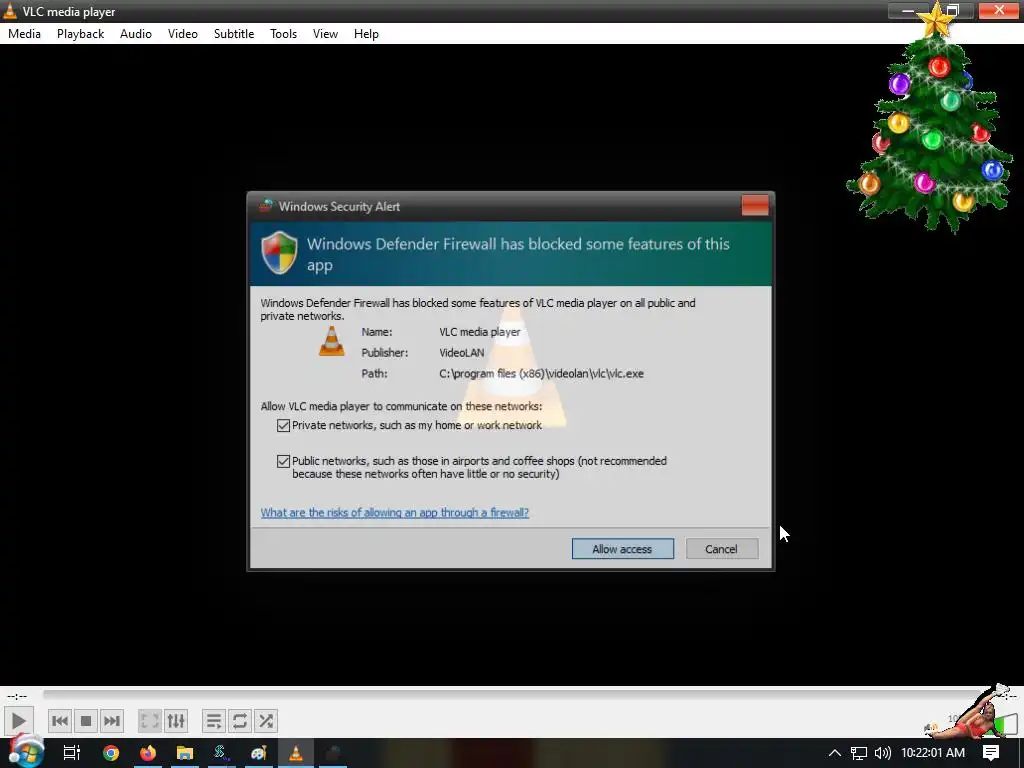Uncheck the Public networks checkbox

[x=283, y=462]
